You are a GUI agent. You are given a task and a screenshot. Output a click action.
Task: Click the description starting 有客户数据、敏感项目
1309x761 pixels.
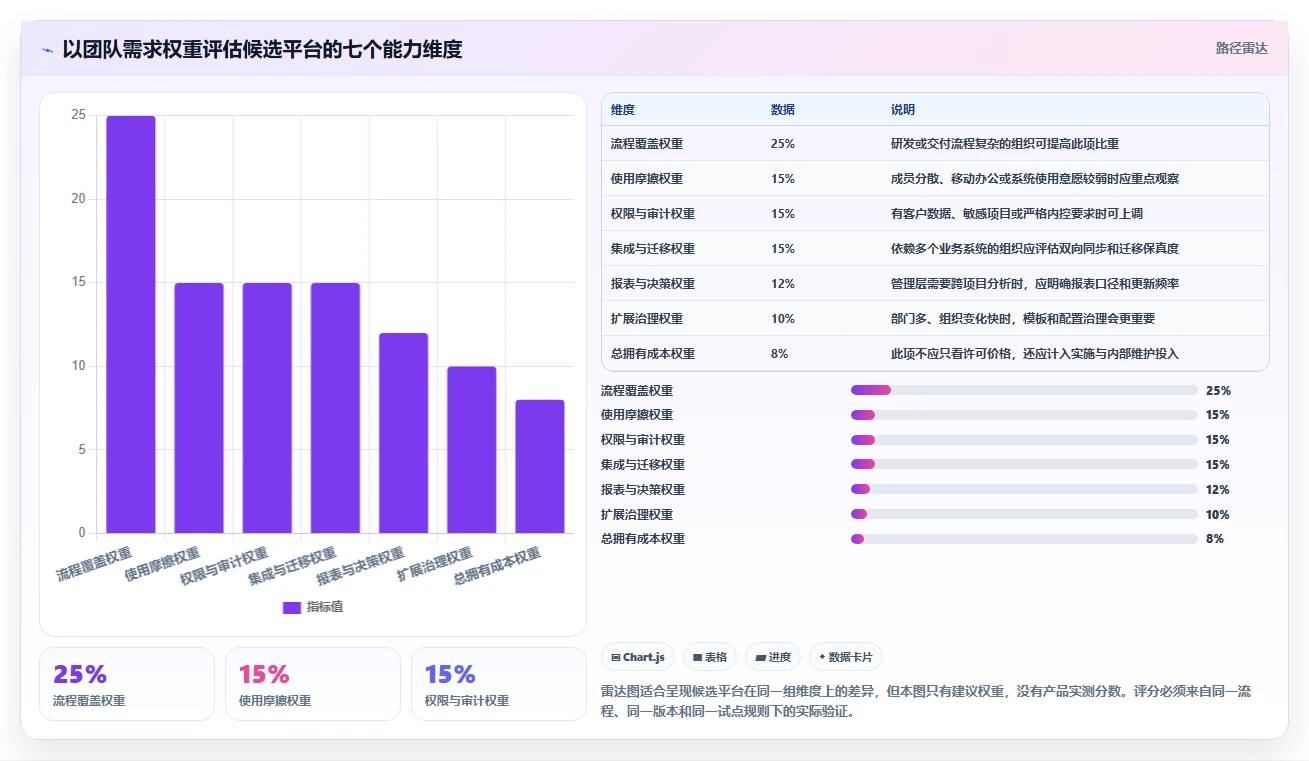pyautogui.click(x=1017, y=214)
